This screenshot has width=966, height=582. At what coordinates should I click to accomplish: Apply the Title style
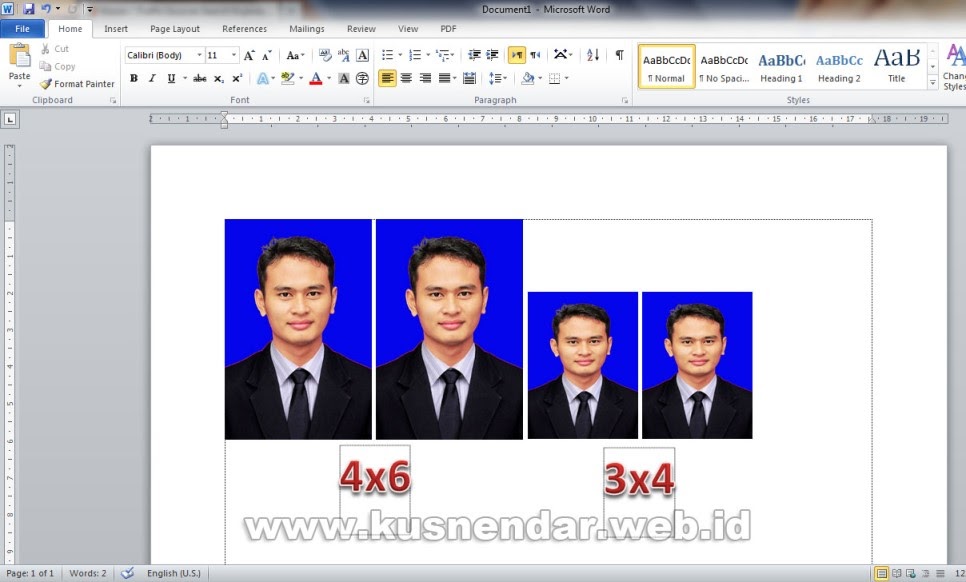tap(896, 67)
